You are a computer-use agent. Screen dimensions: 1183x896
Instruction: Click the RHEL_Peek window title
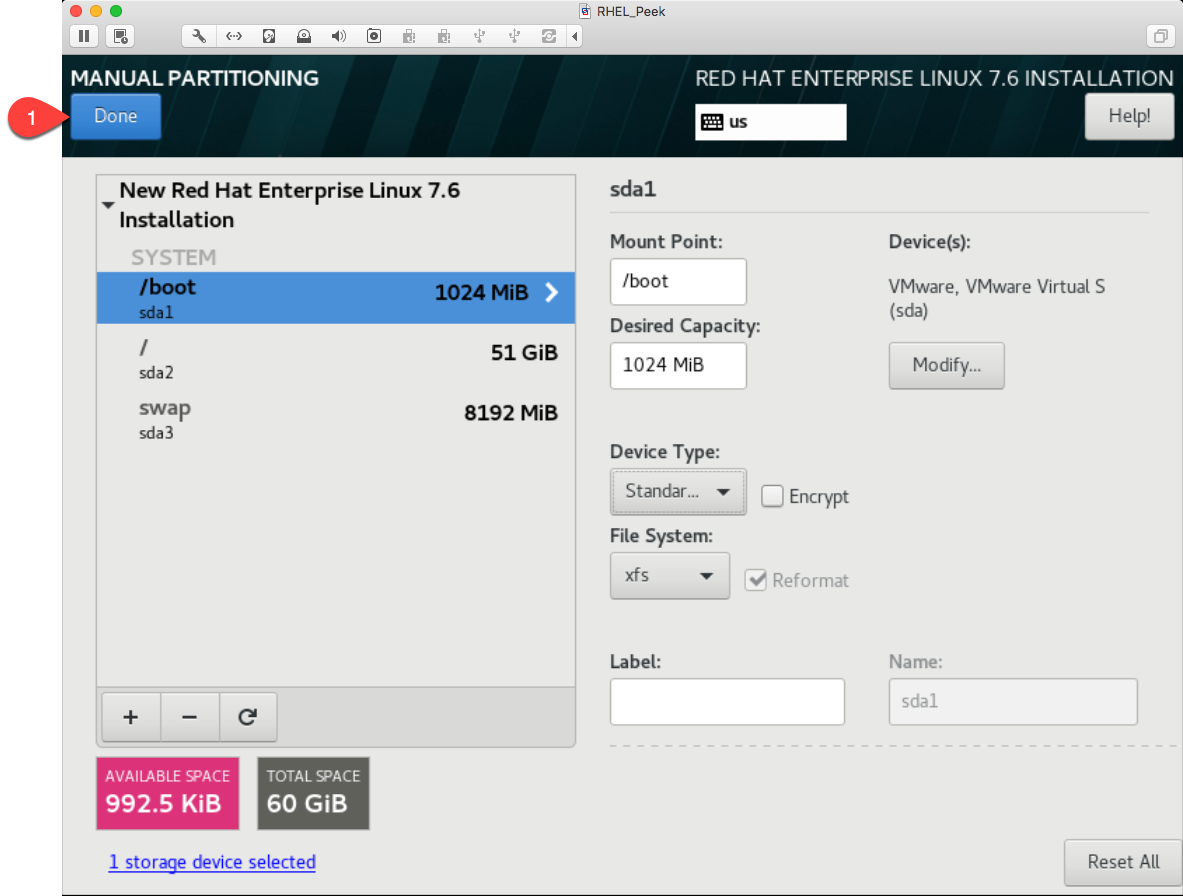pyautogui.click(x=631, y=11)
